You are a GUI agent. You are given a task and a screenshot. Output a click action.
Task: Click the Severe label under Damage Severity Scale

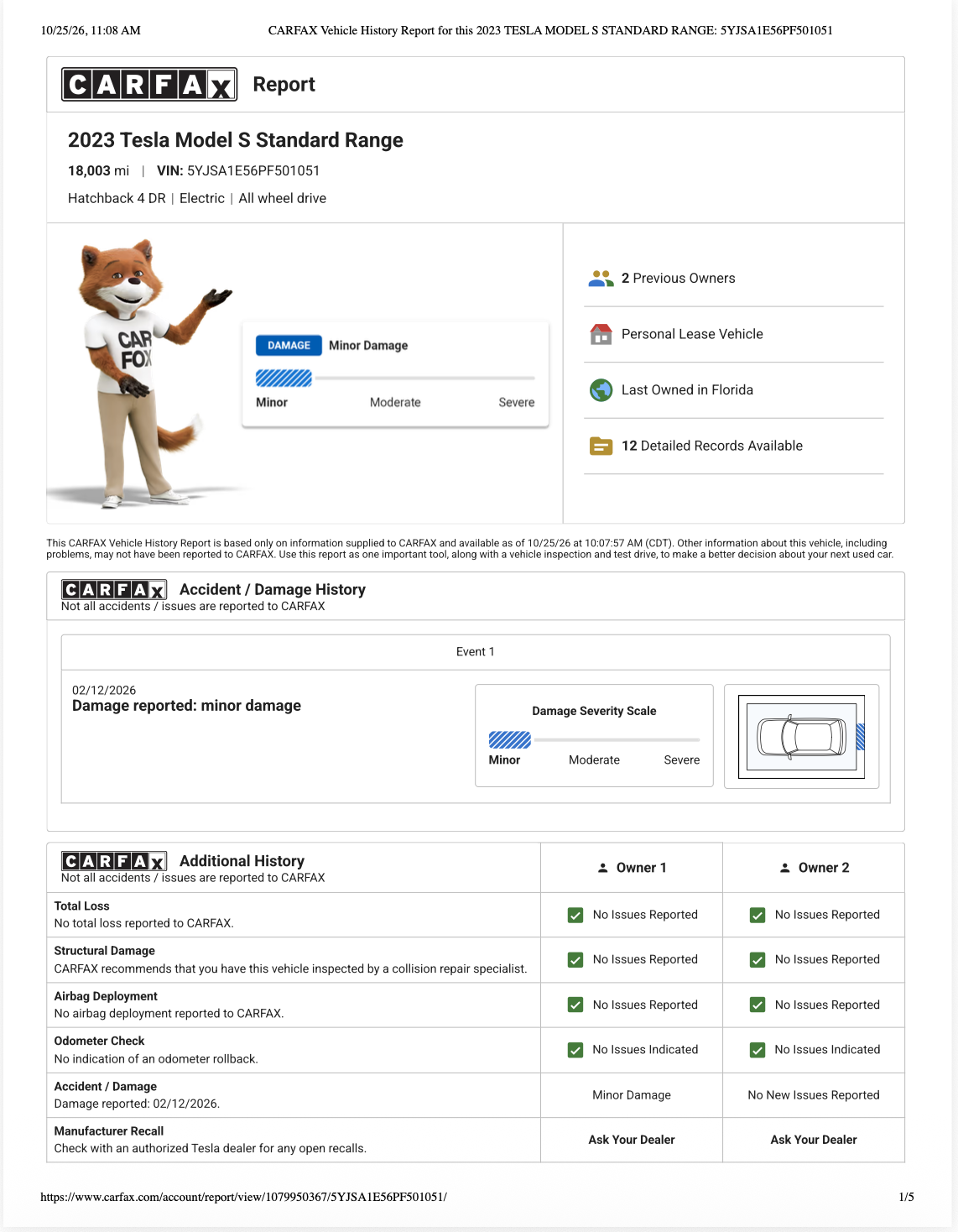682,760
